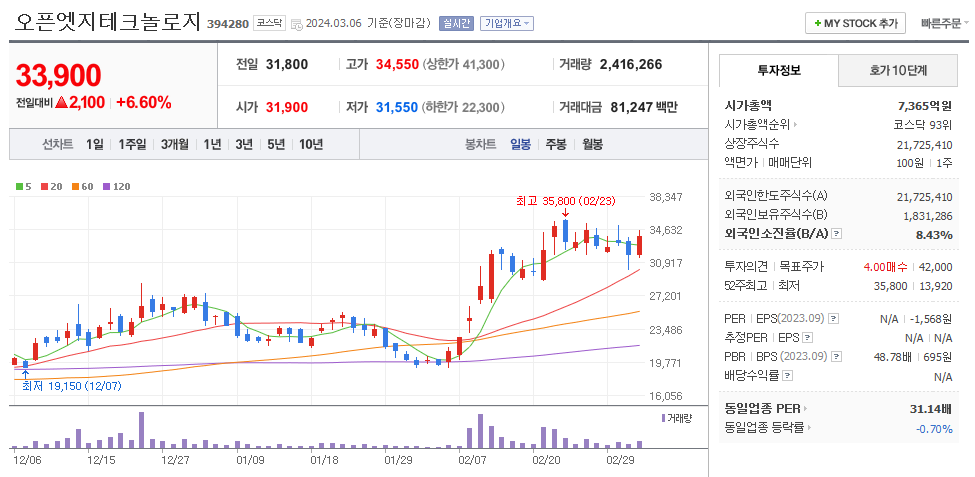Click the 고가 value 34,550
Screen dimensions: 975x477
tap(397, 64)
